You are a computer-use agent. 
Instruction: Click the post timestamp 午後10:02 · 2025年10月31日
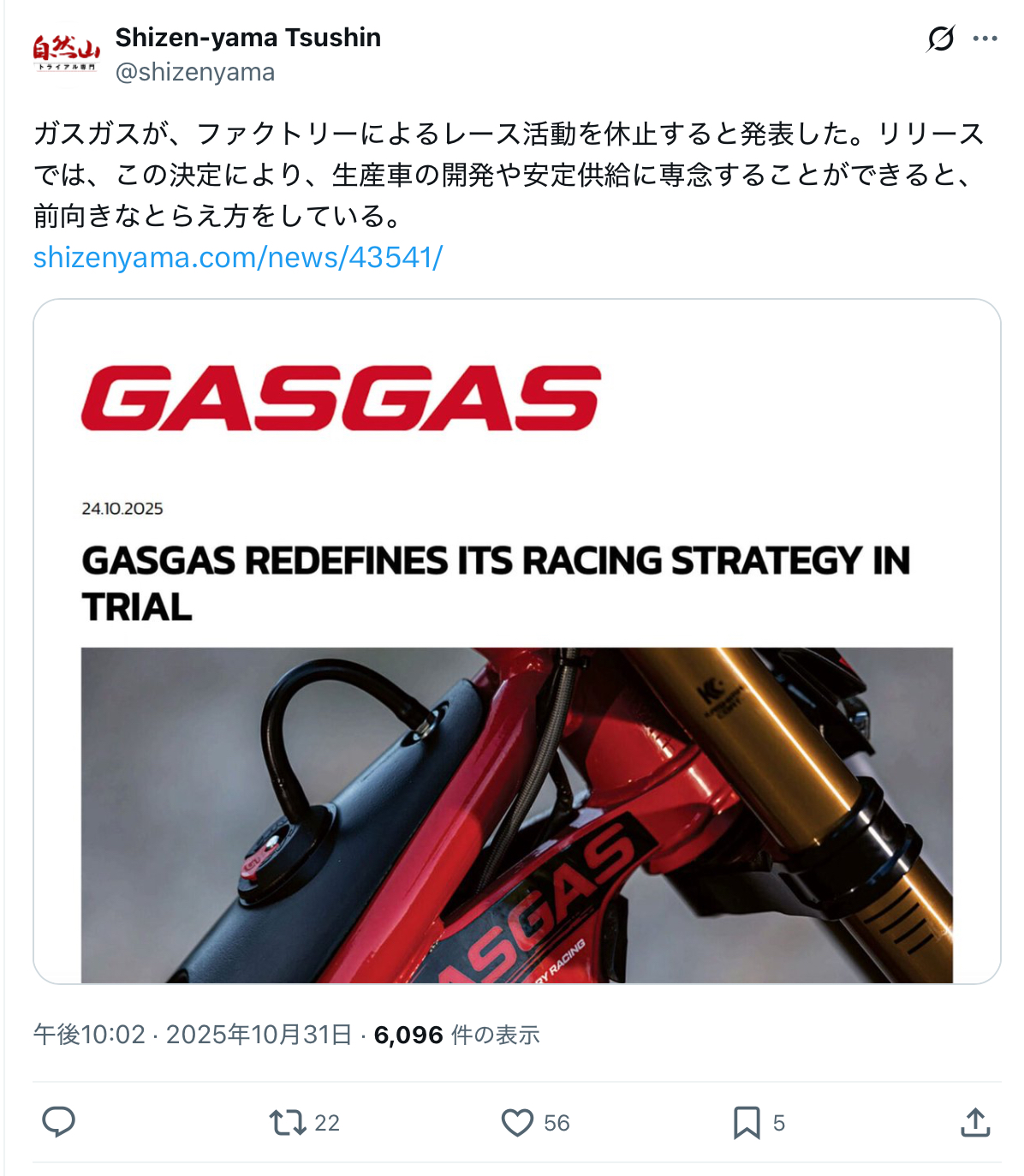(x=193, y=1035)
